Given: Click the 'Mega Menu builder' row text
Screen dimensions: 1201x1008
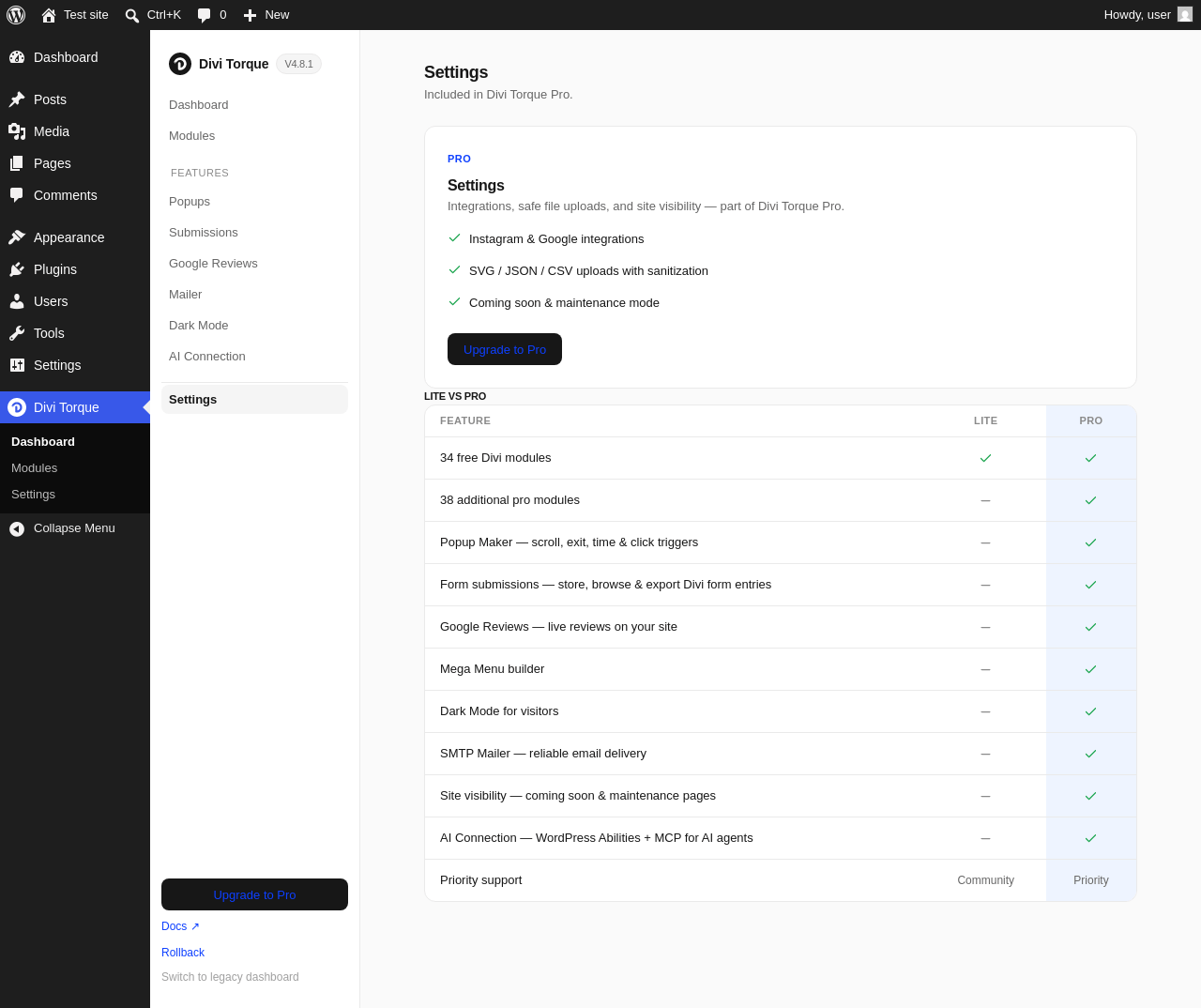Looking at the screenshot, I should pyautogui.click(x=492, y=669).
